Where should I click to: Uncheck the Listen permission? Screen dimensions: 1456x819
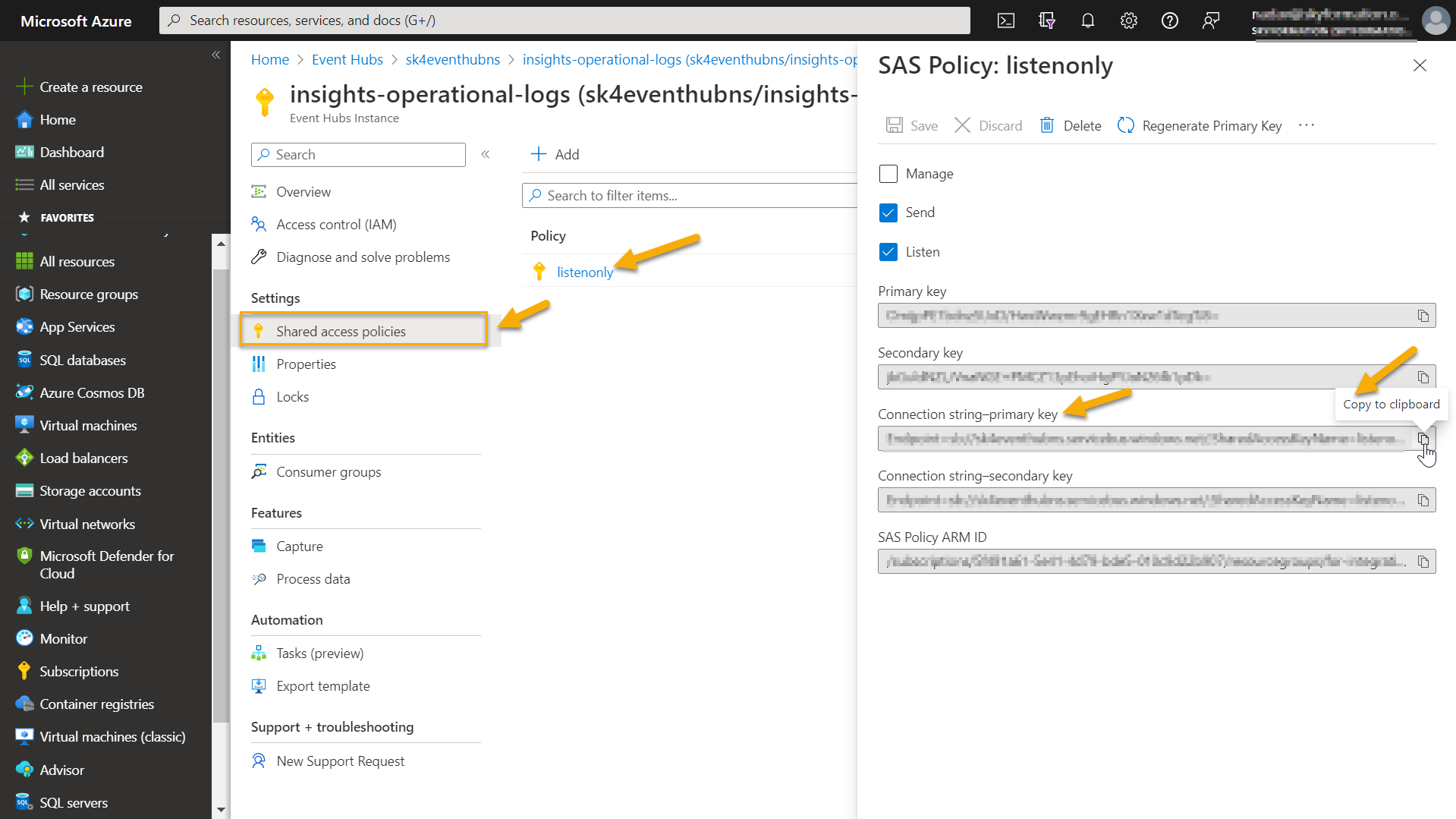click(888, 252)
